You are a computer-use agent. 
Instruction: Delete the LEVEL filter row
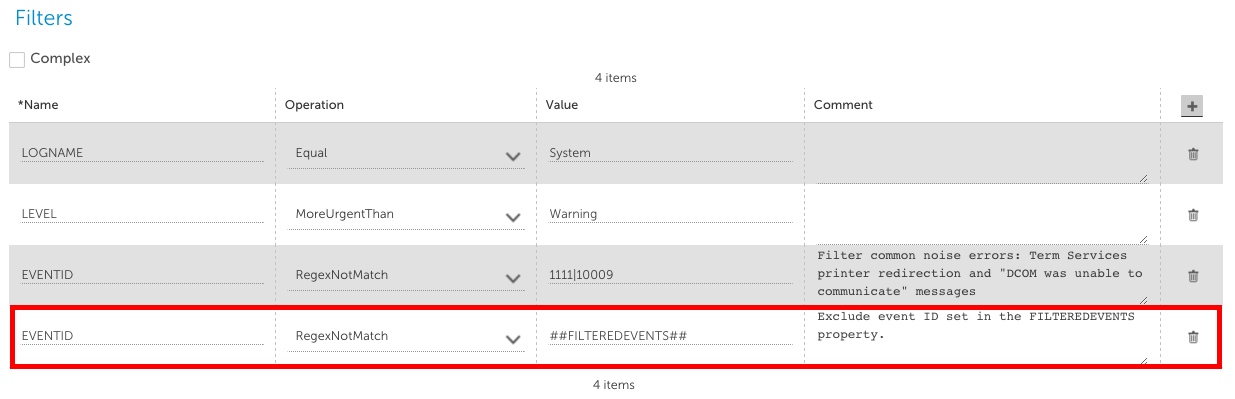[1192, 215]
